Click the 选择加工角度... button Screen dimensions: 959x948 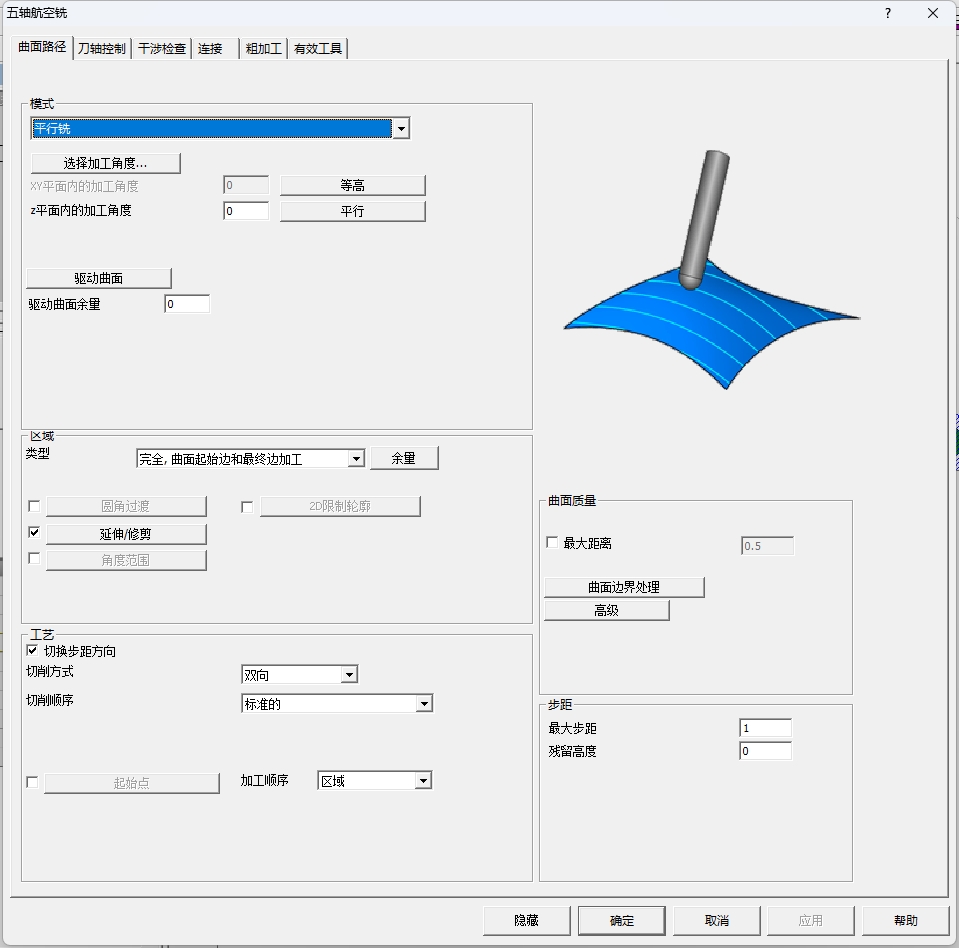click(x=105, y=163)
